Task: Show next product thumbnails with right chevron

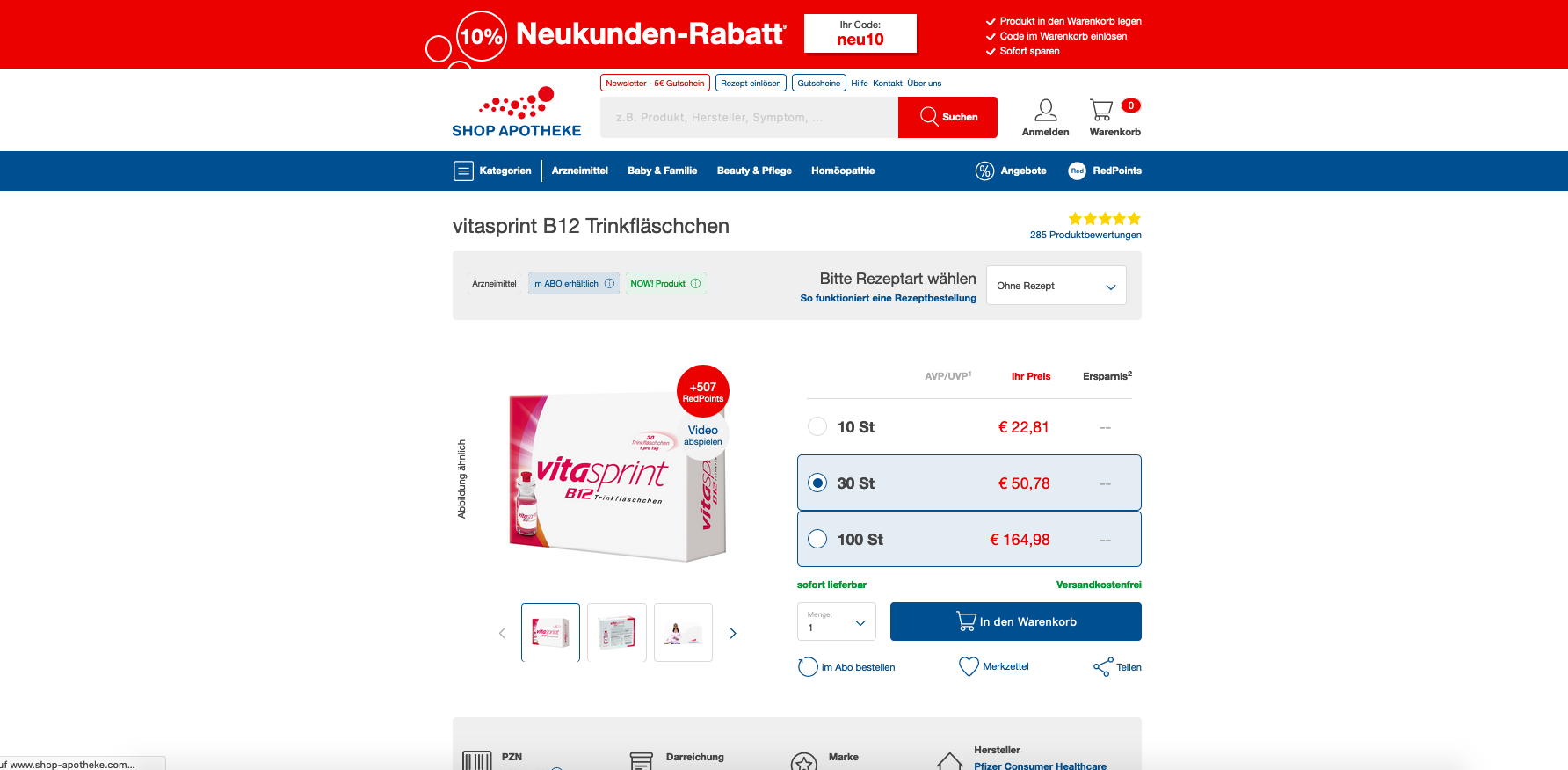Action: pyautogui.click(x=733, y=633)
